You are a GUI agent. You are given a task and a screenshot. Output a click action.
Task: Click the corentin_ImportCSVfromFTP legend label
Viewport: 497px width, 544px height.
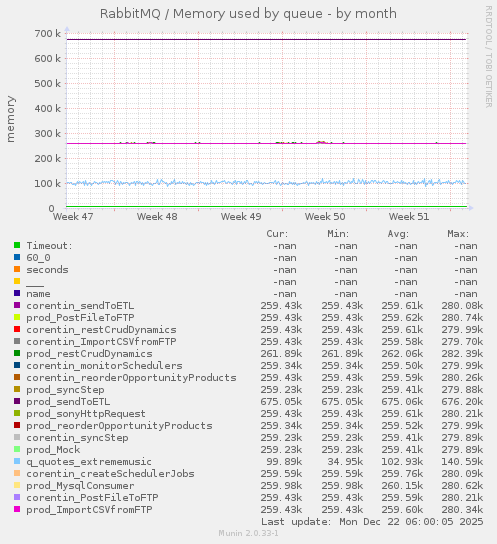pos(101,342)
